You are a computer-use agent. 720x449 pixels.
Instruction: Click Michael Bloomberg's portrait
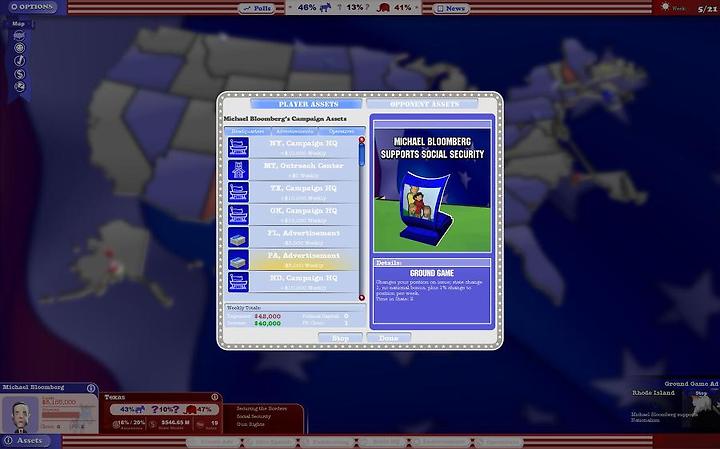20,415
